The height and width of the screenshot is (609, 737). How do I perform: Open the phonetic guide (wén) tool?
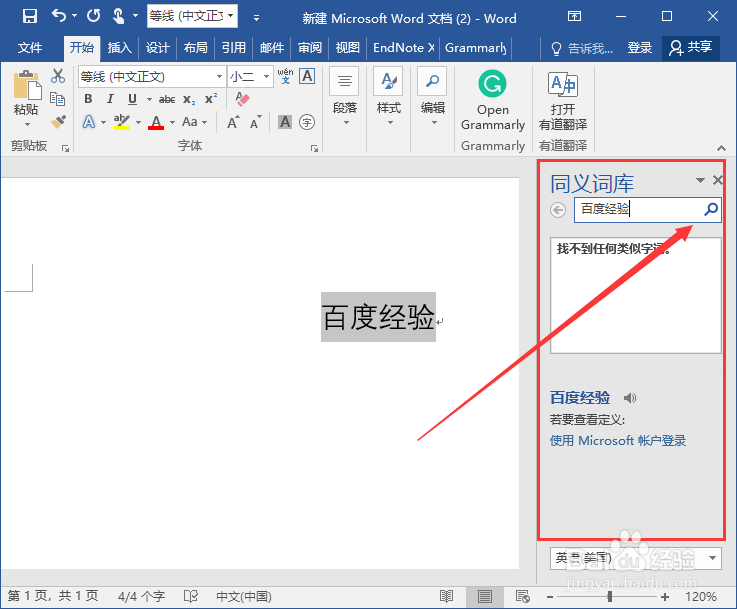click(285, 76)
